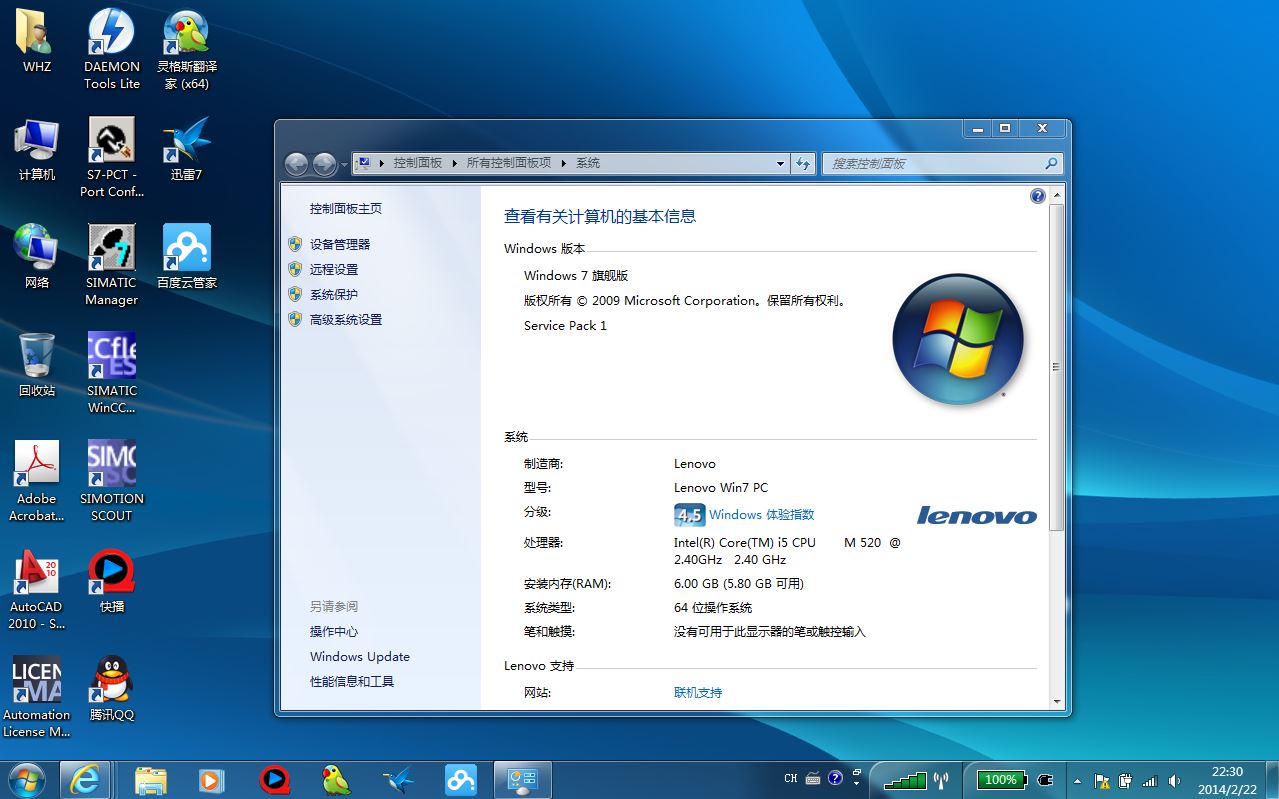The width and height of the screenshot is (1279, 799).
Task: Click the 快播 icon on taskbar
Action: (273, 779)
